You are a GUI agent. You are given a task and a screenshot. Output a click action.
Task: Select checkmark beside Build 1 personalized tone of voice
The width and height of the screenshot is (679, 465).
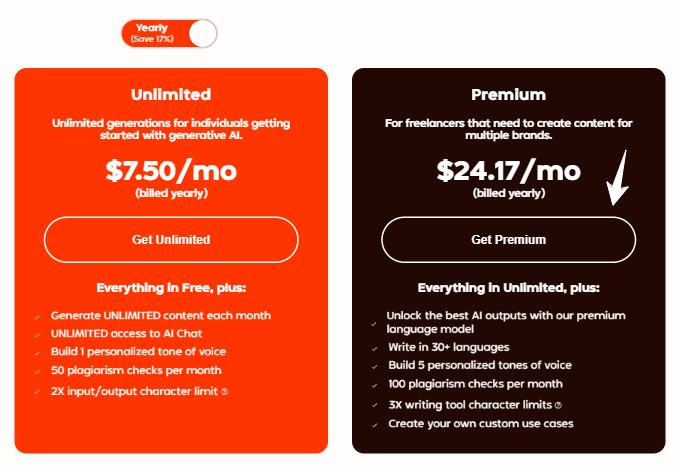(37, 353)
